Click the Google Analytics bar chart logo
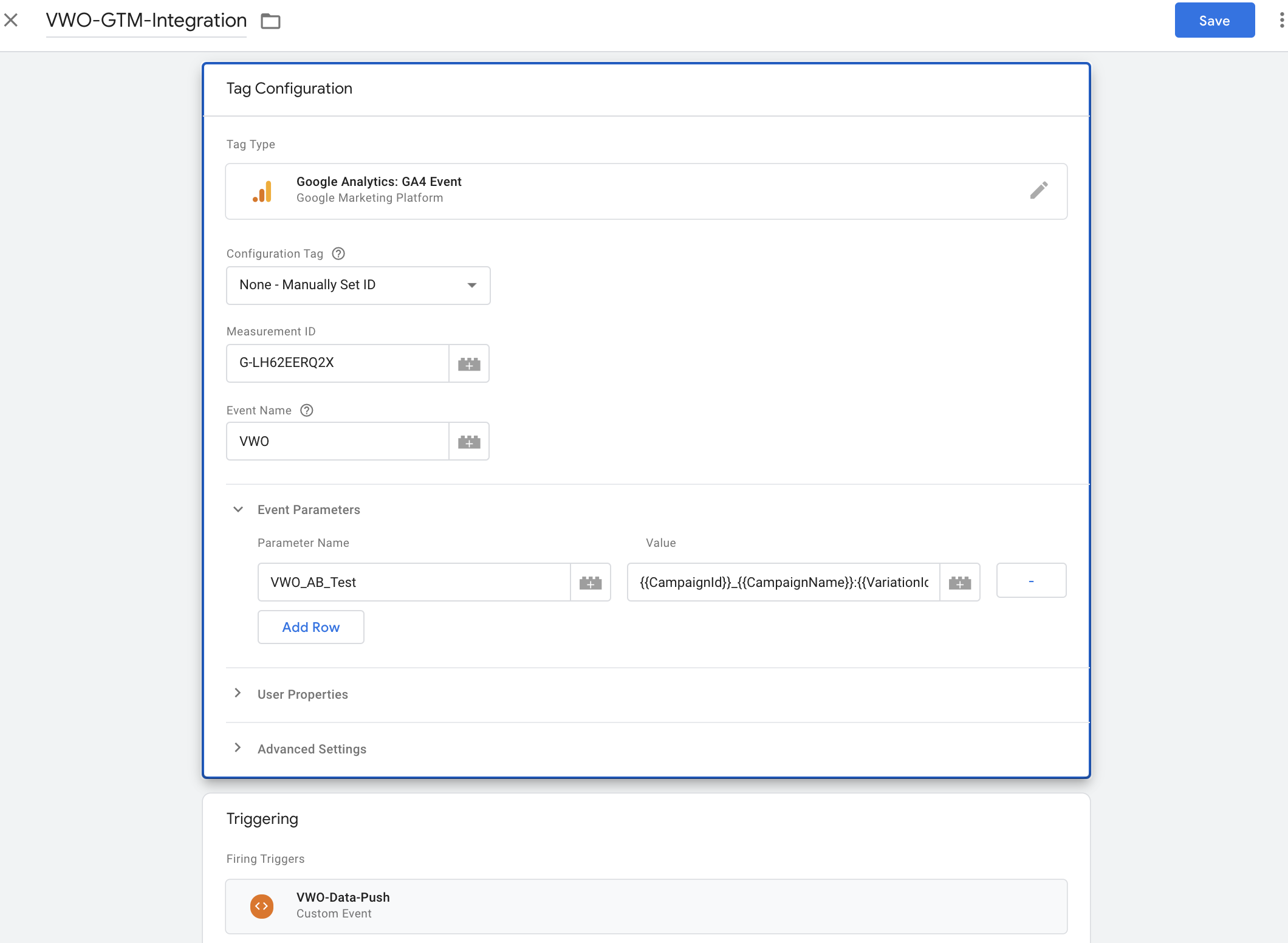1288x943 pixels. tap(262, 191)
